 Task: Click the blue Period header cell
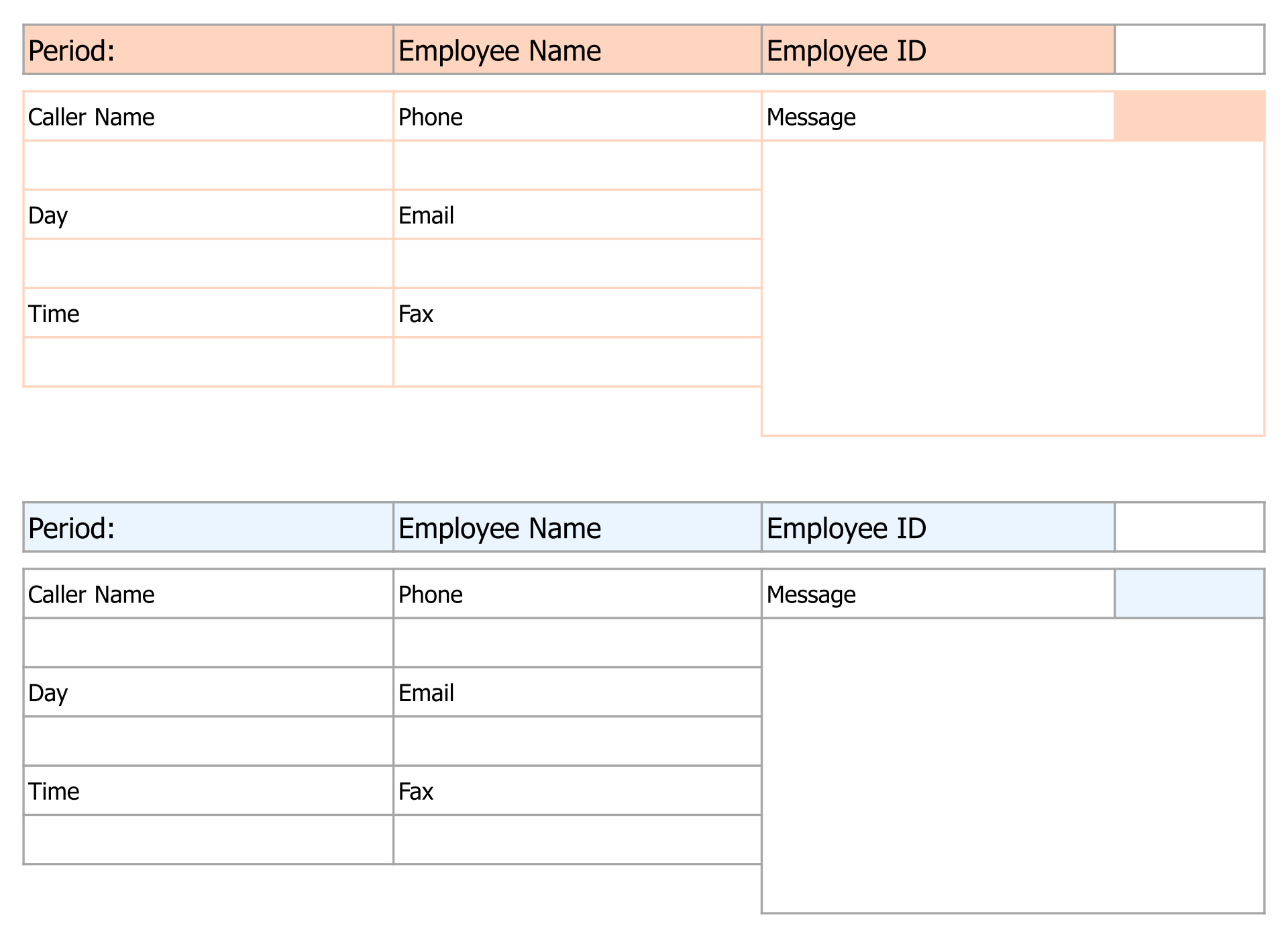click(x=208, y=527)
